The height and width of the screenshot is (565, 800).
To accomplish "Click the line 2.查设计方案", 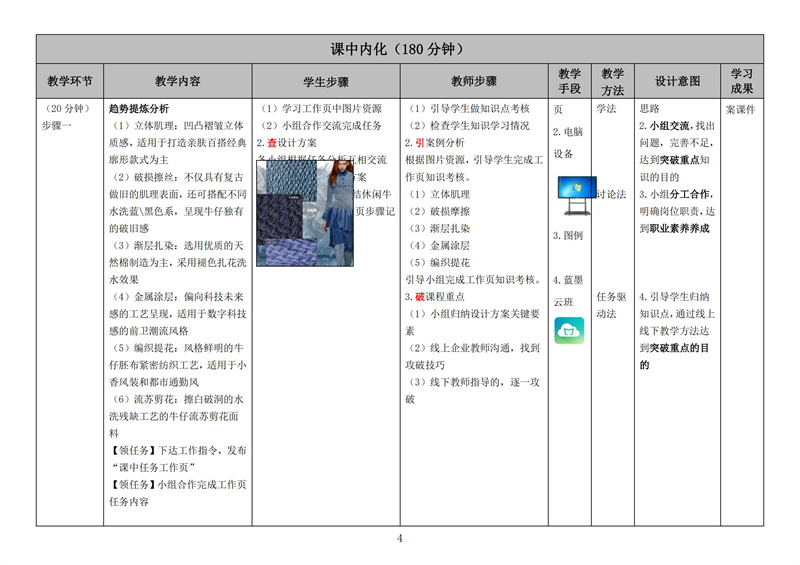I will tap(287, 143).
